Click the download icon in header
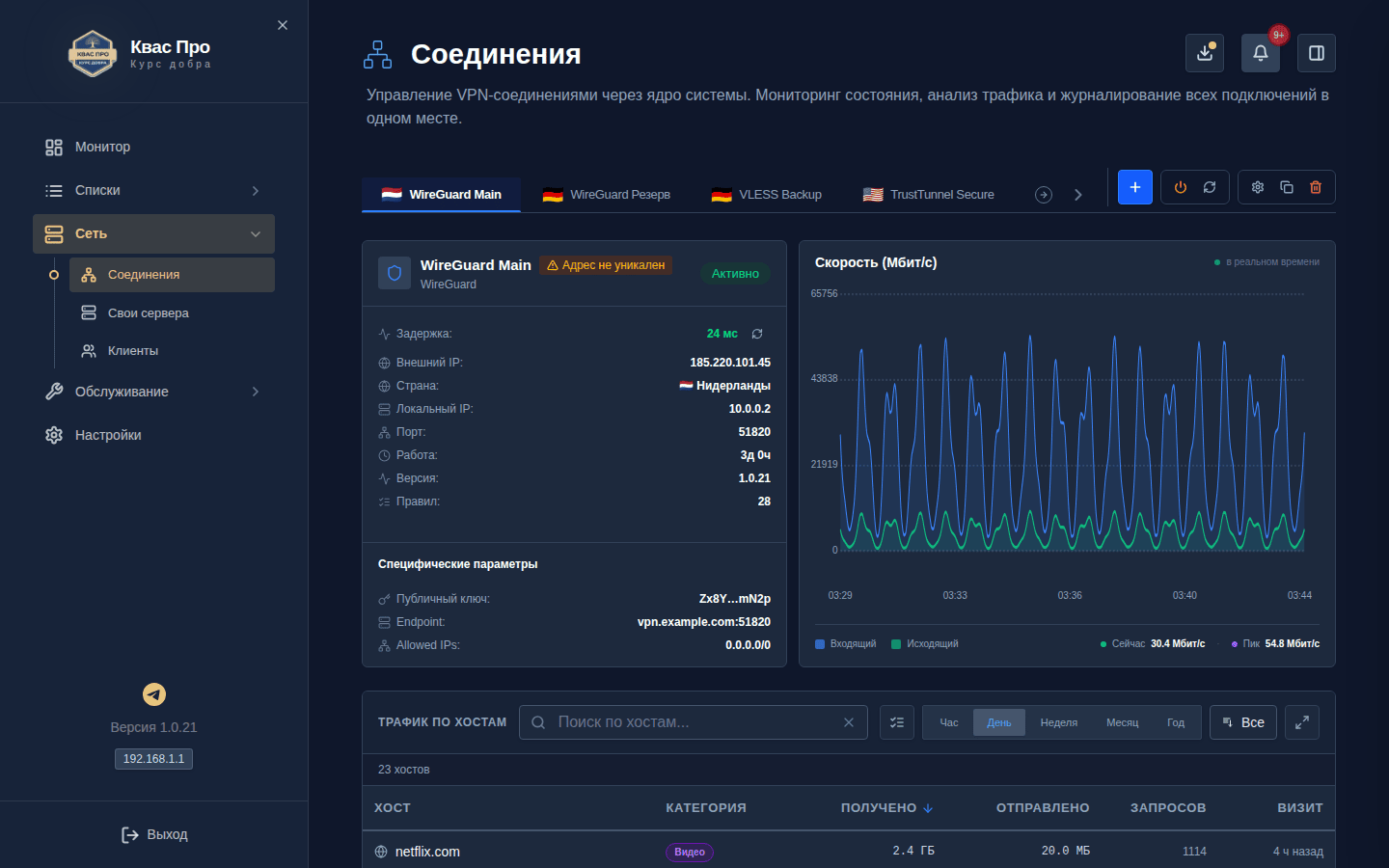 [1205, 53]
